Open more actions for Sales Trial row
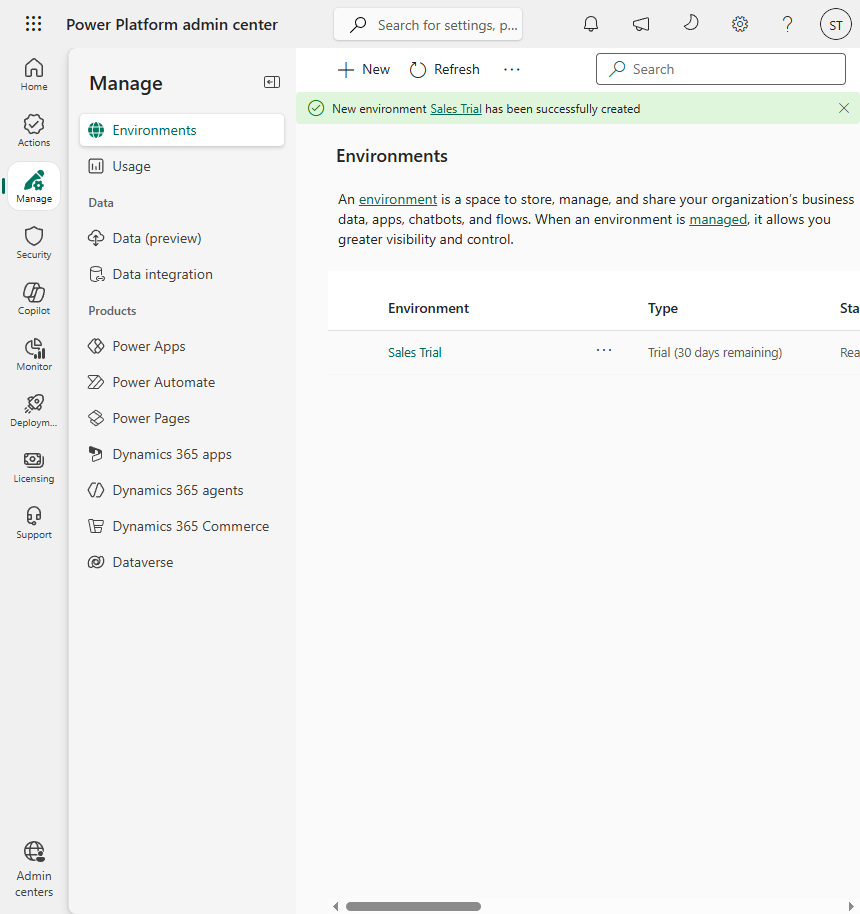This screenshot has height=914, width=860. (604, 350)
